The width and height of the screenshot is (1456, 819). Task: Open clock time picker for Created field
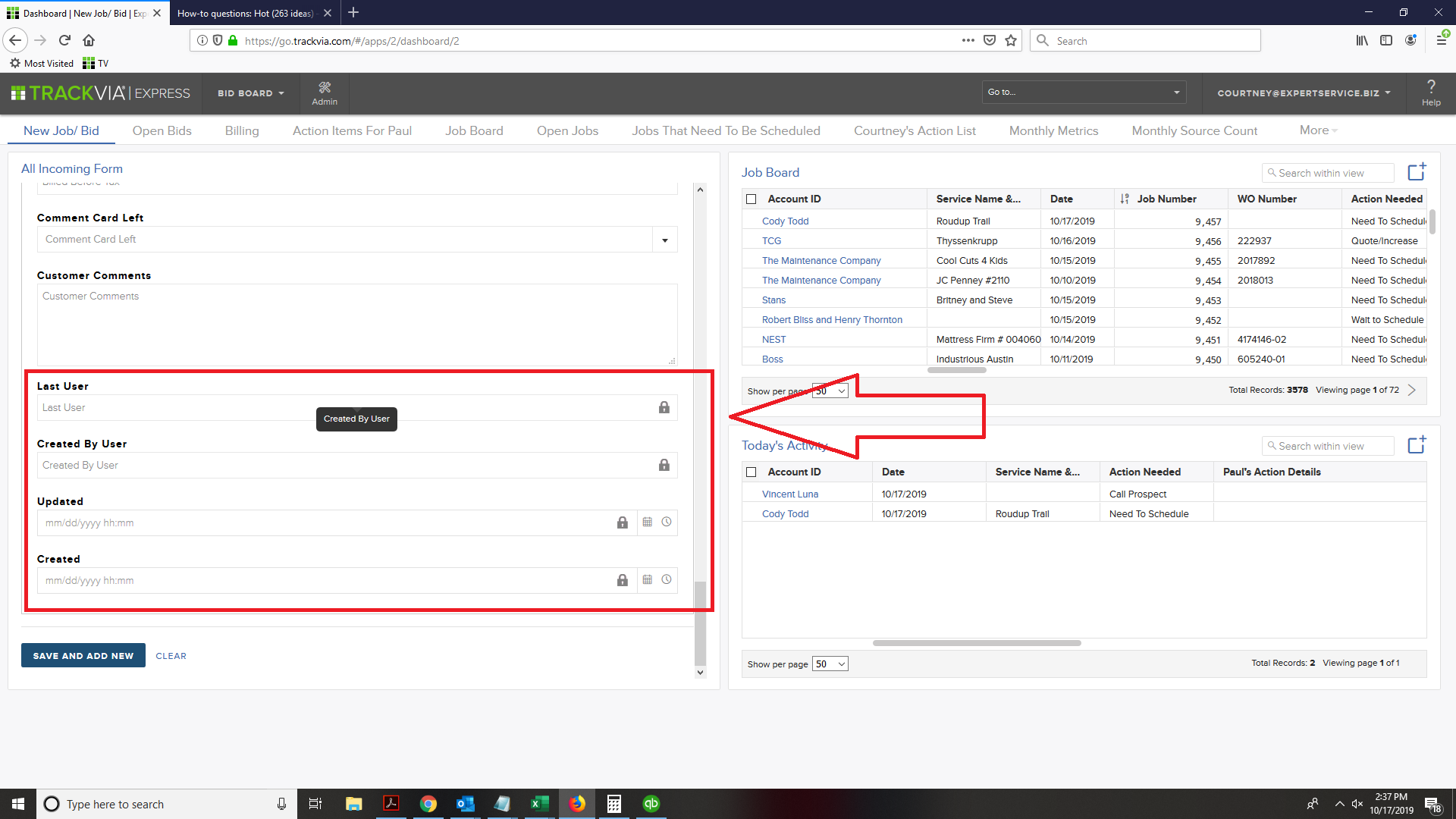(666, 580)
